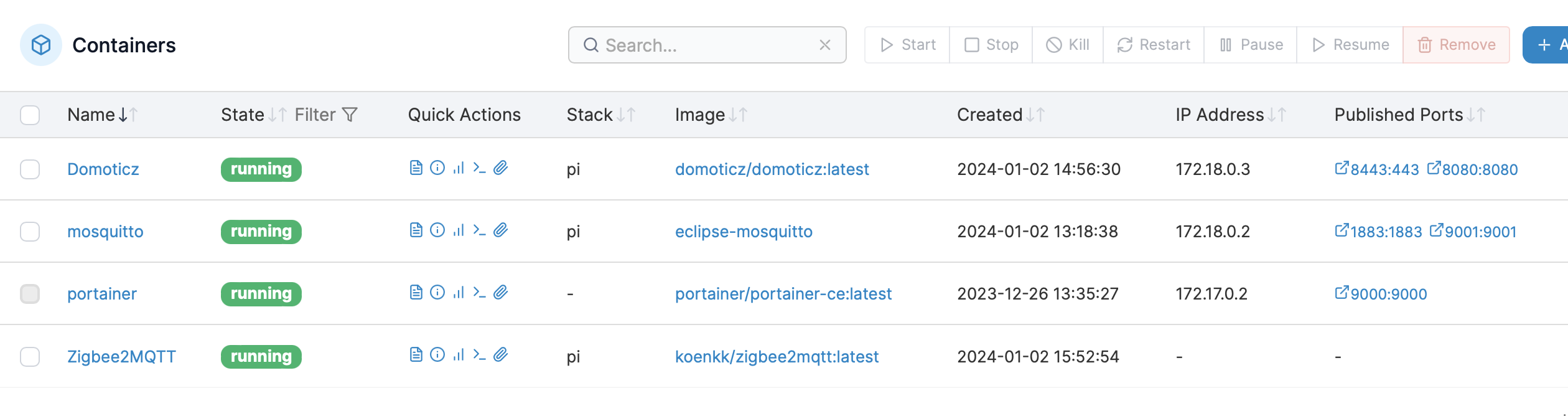Open stats icon for Zigbee2MQTT container

tap(459, 355)
